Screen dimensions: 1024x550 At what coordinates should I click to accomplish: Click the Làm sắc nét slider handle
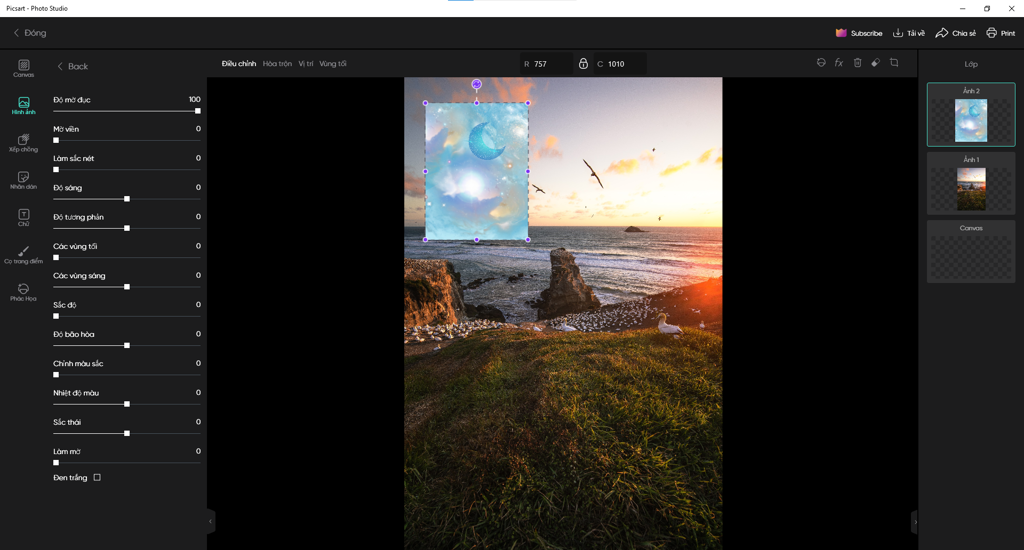pos(56,170)
